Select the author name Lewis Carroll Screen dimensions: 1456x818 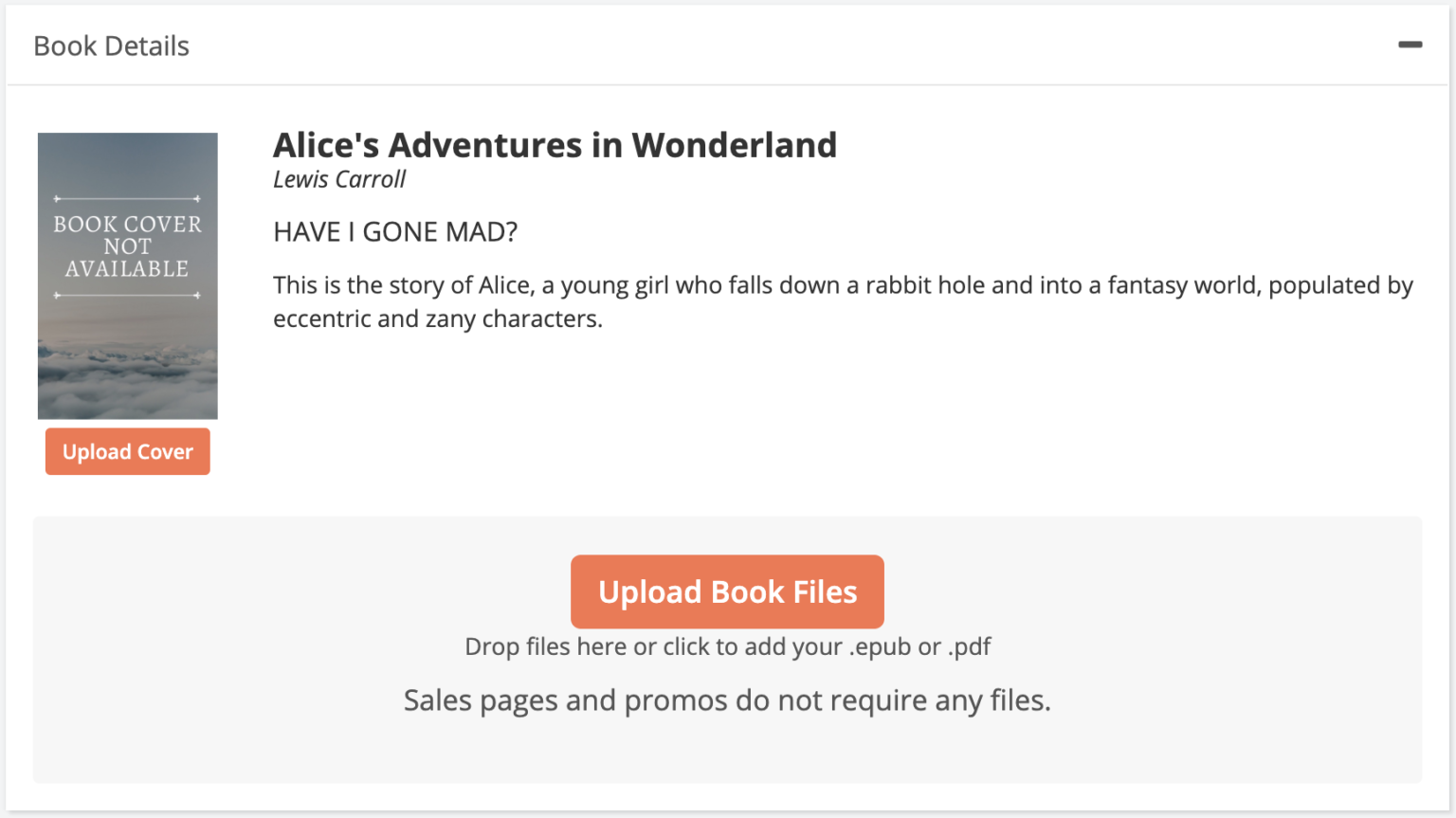(338, 179)
